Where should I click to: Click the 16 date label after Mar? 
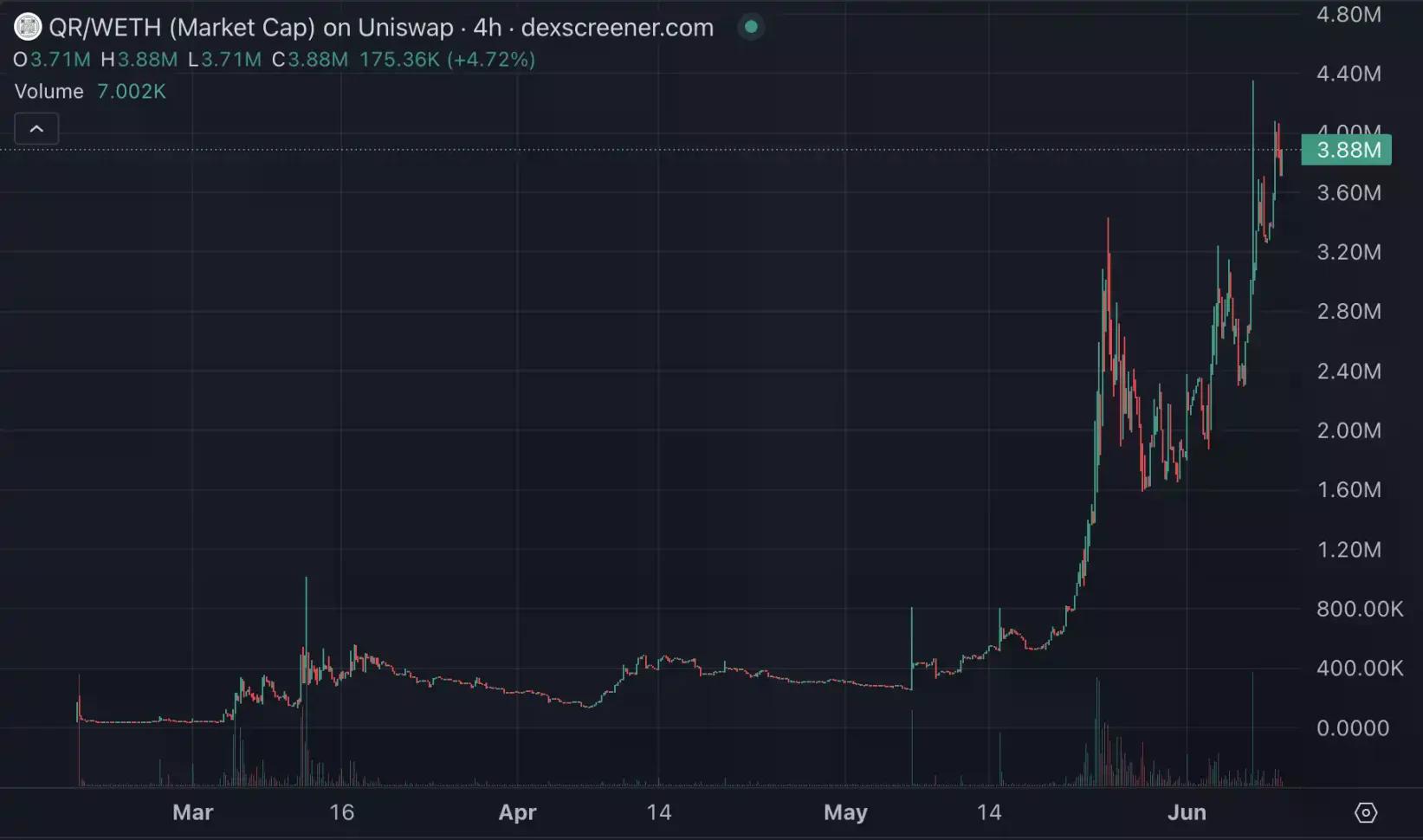coord(342,812)
